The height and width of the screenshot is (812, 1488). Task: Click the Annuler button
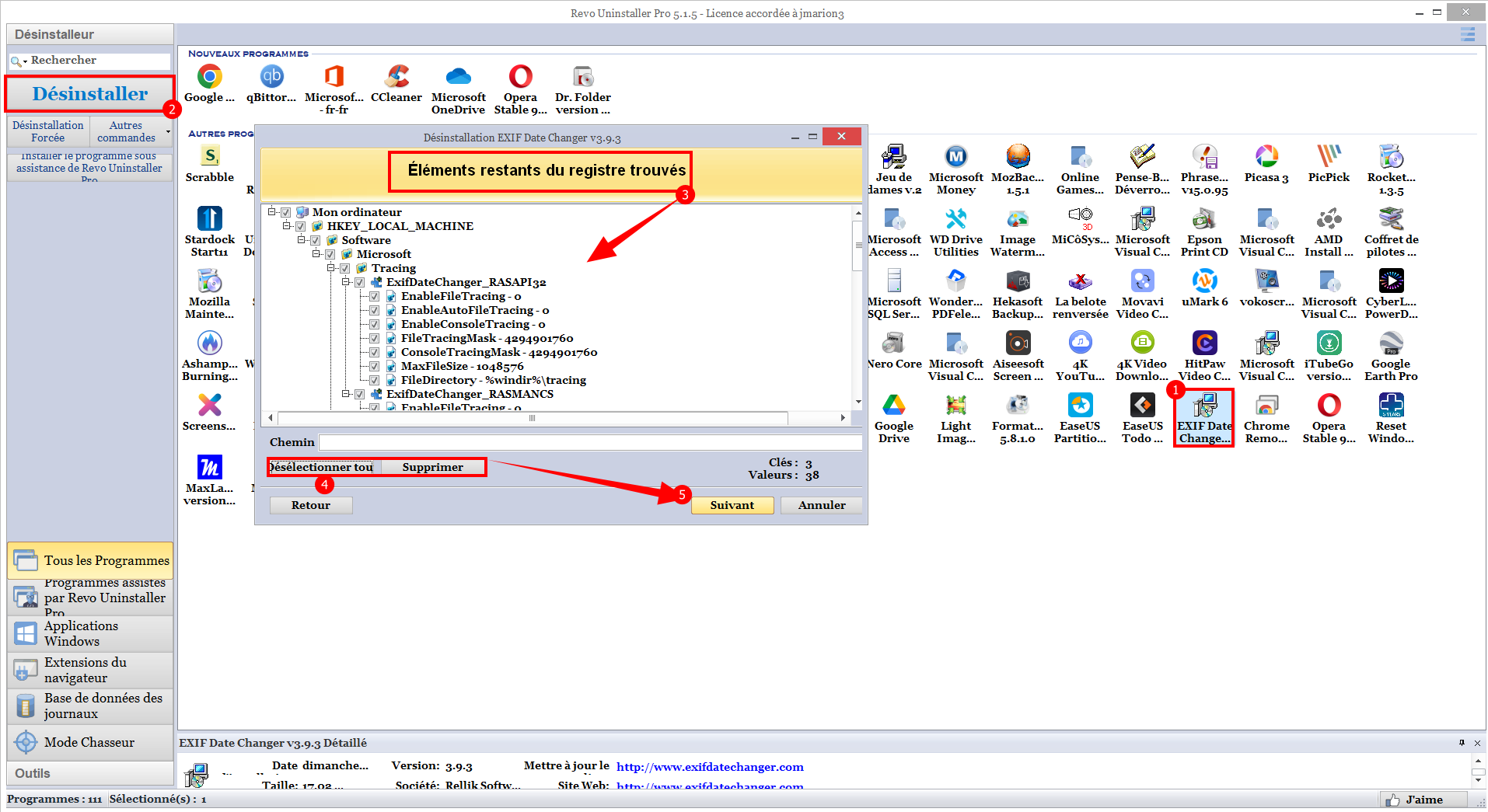tap(822, 505)
